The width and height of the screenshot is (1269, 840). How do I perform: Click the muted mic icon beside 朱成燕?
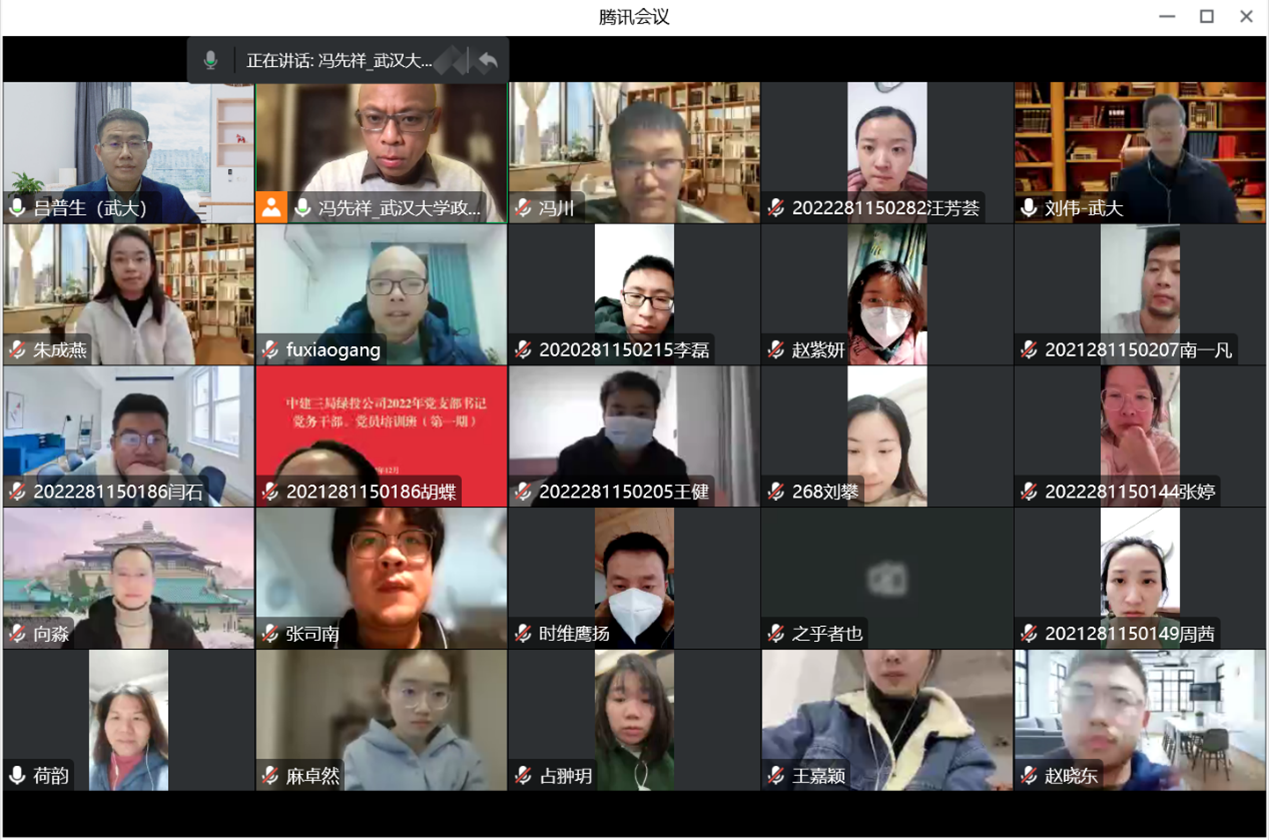[17, 350]
